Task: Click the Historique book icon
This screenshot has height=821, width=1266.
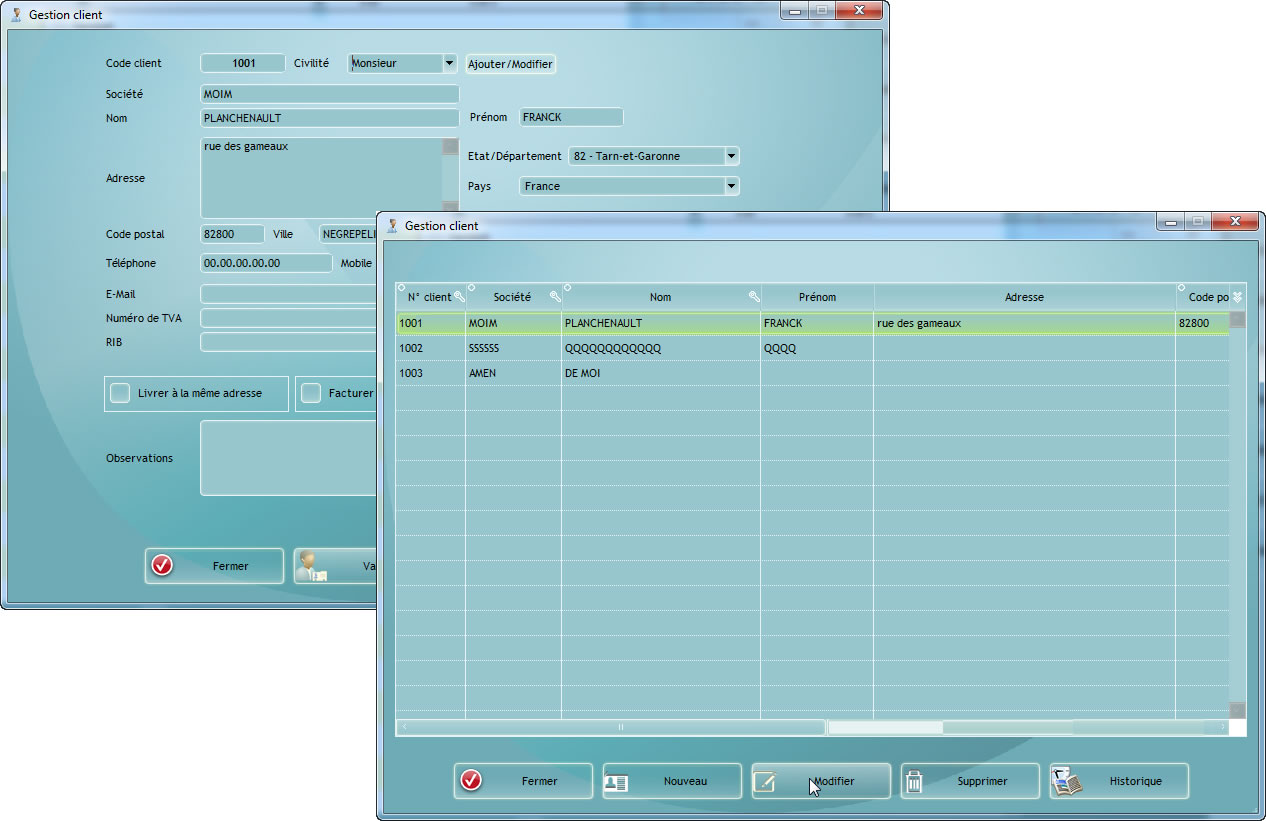Action: click(x=1066, y=782)
